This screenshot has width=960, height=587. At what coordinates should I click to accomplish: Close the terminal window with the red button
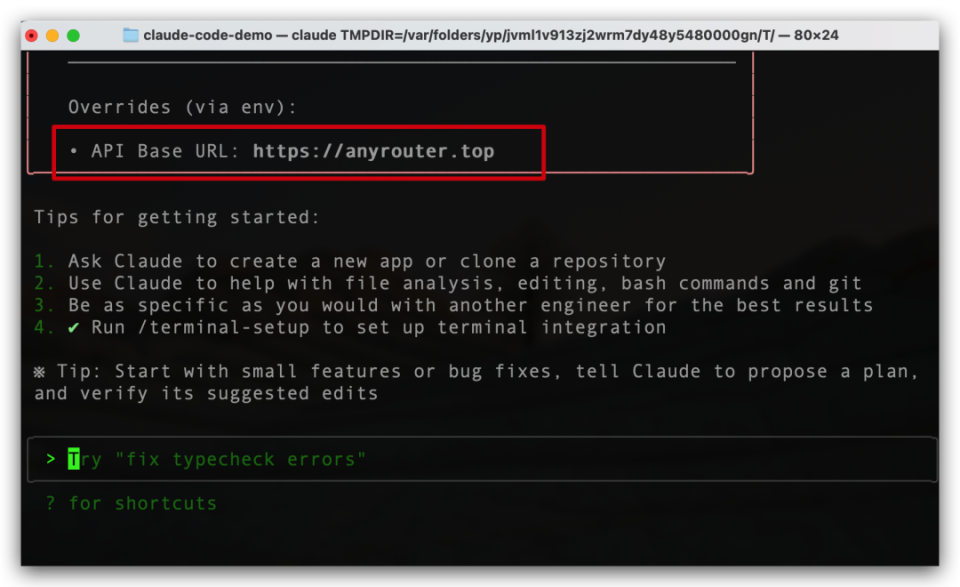(32, 35)
